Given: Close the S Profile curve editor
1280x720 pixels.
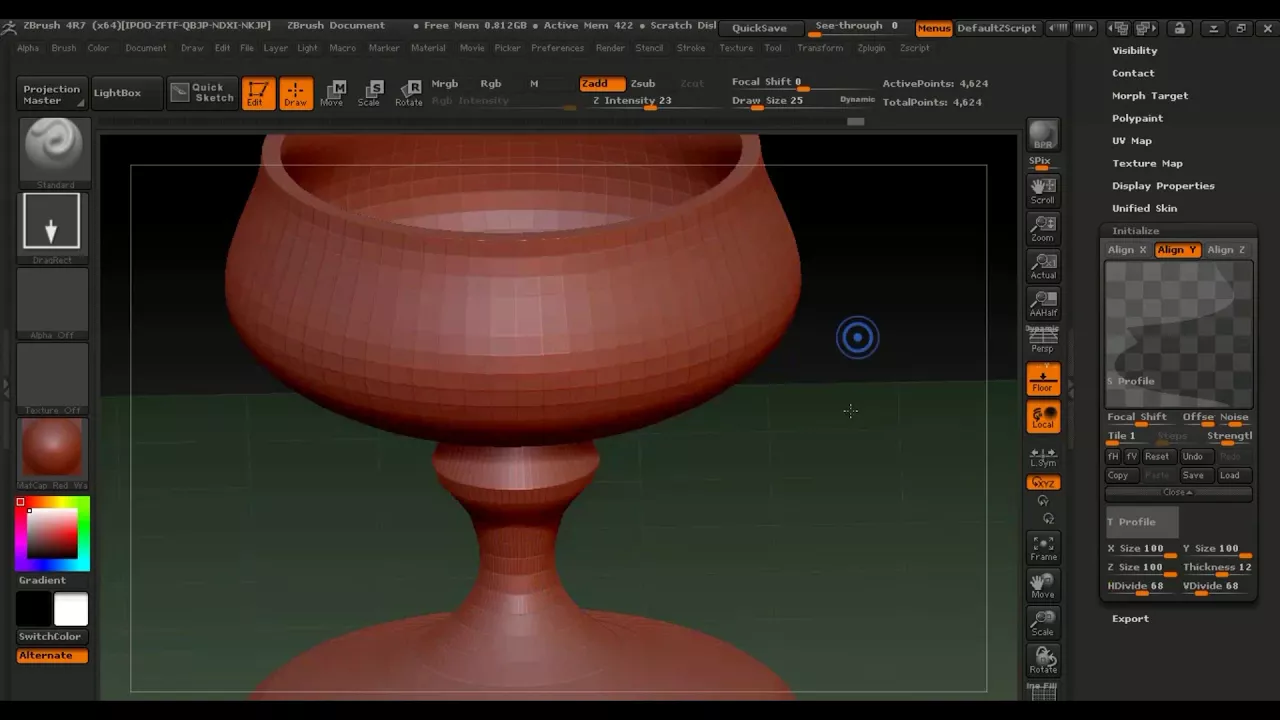Looking at the screenshot, I should click(x=1178, y=493).
